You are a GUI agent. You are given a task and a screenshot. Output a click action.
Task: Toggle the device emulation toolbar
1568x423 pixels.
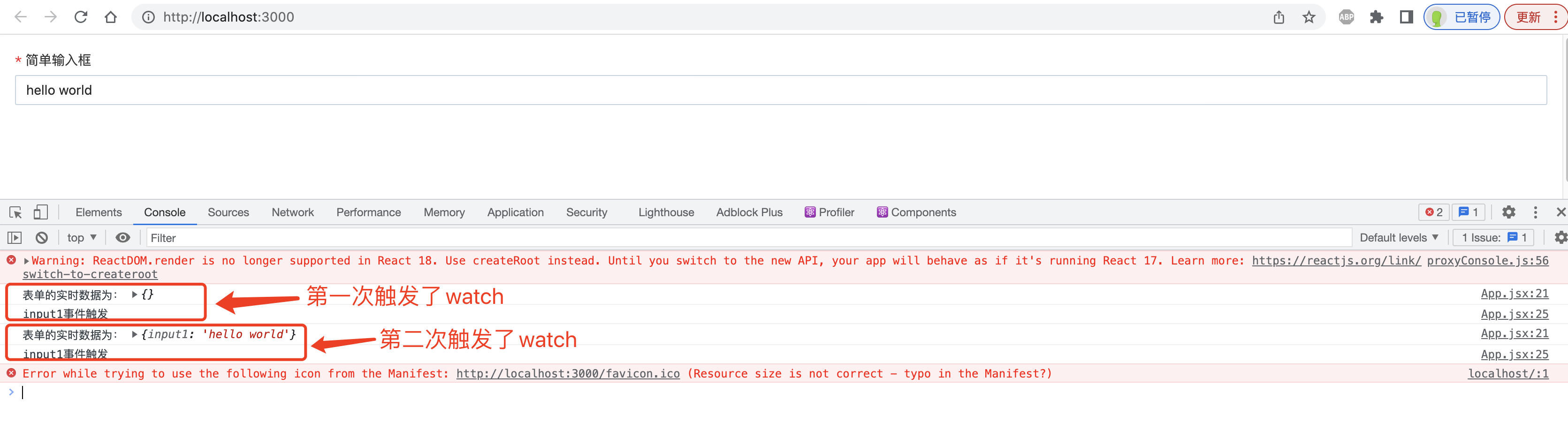pos(40,212)
